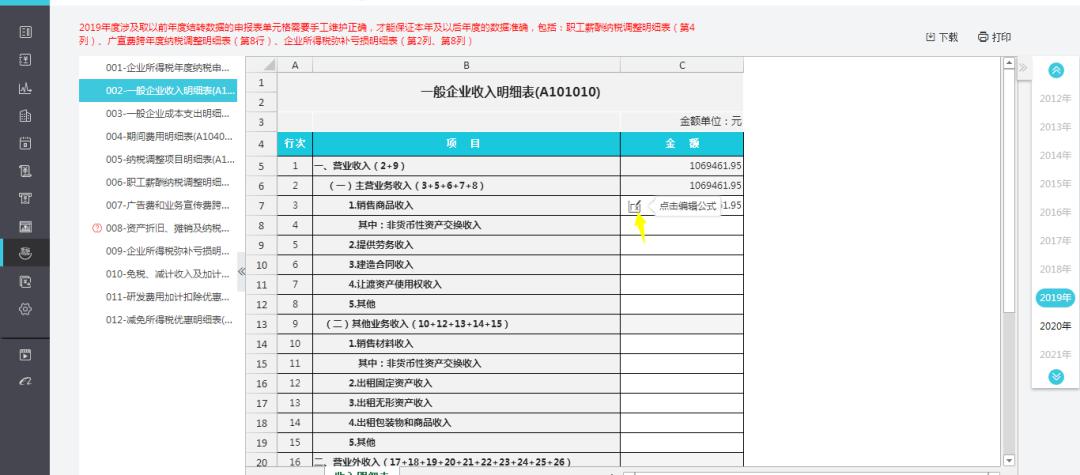1080x475 pixels.
Task: Click empty amount cell for 3.建造合同收入
Action: tap(682, 264)
